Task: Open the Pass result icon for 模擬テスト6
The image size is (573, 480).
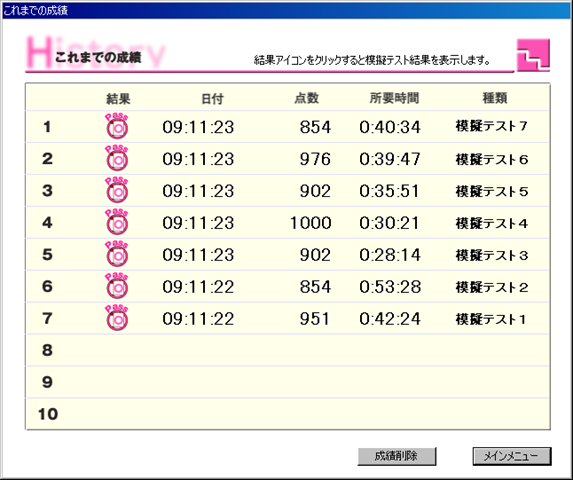Action: pos(117,158)
